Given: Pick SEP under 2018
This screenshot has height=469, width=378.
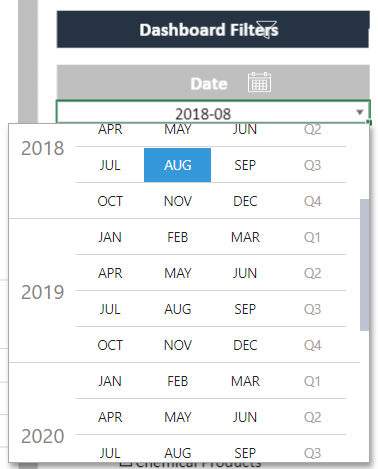Looking at the screenshot, I should (x=245, y=165).
